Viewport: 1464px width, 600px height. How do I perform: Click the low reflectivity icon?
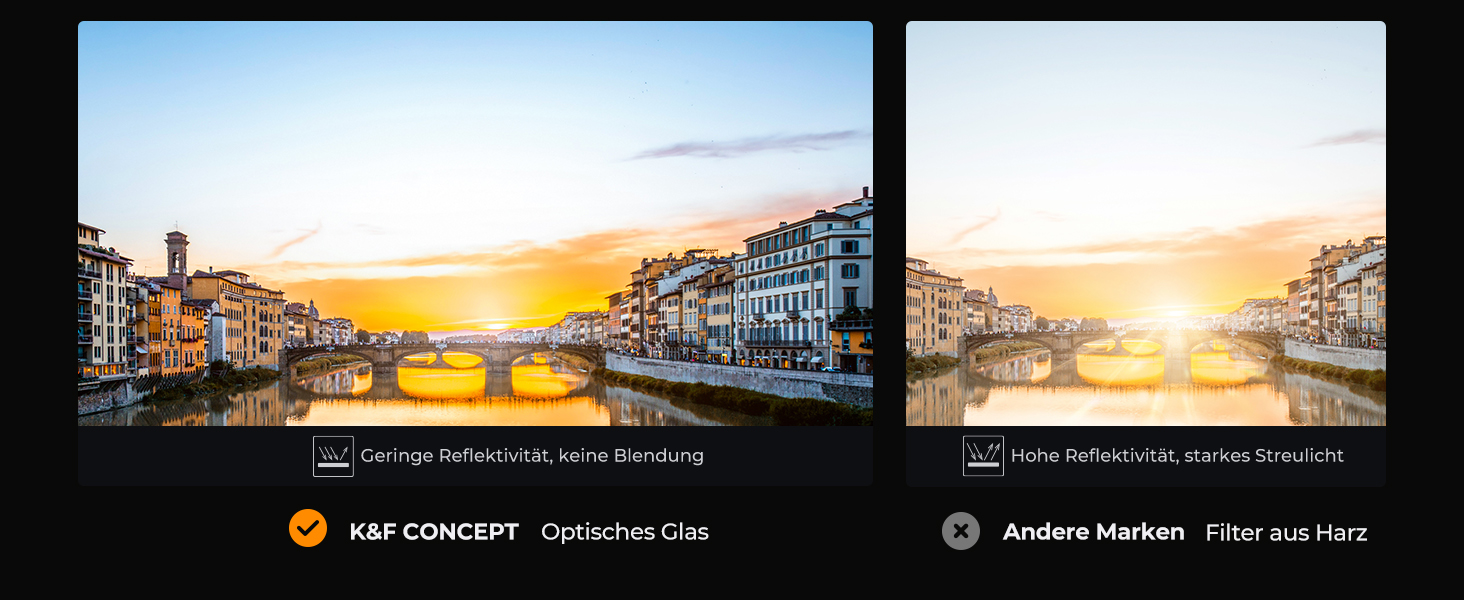333,456
